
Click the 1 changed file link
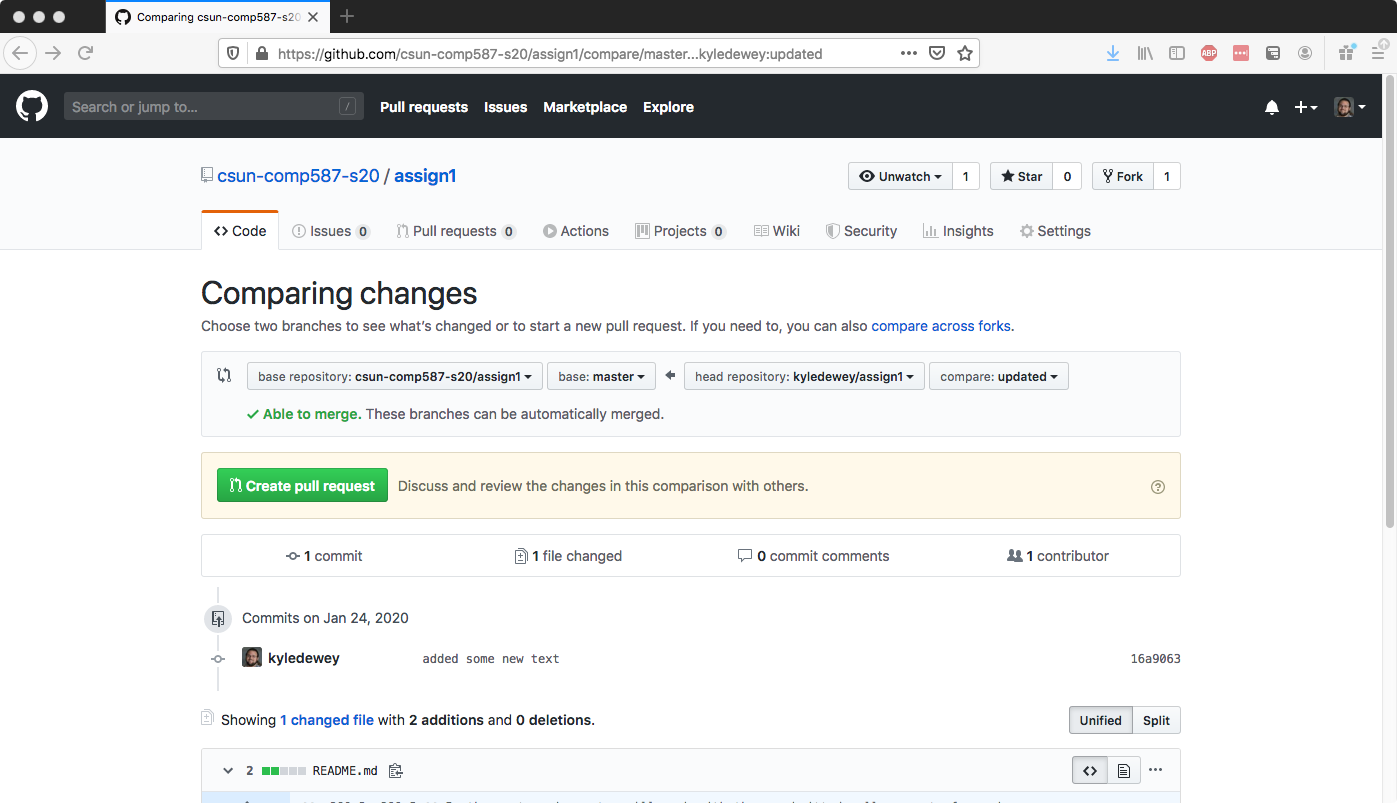327,720
